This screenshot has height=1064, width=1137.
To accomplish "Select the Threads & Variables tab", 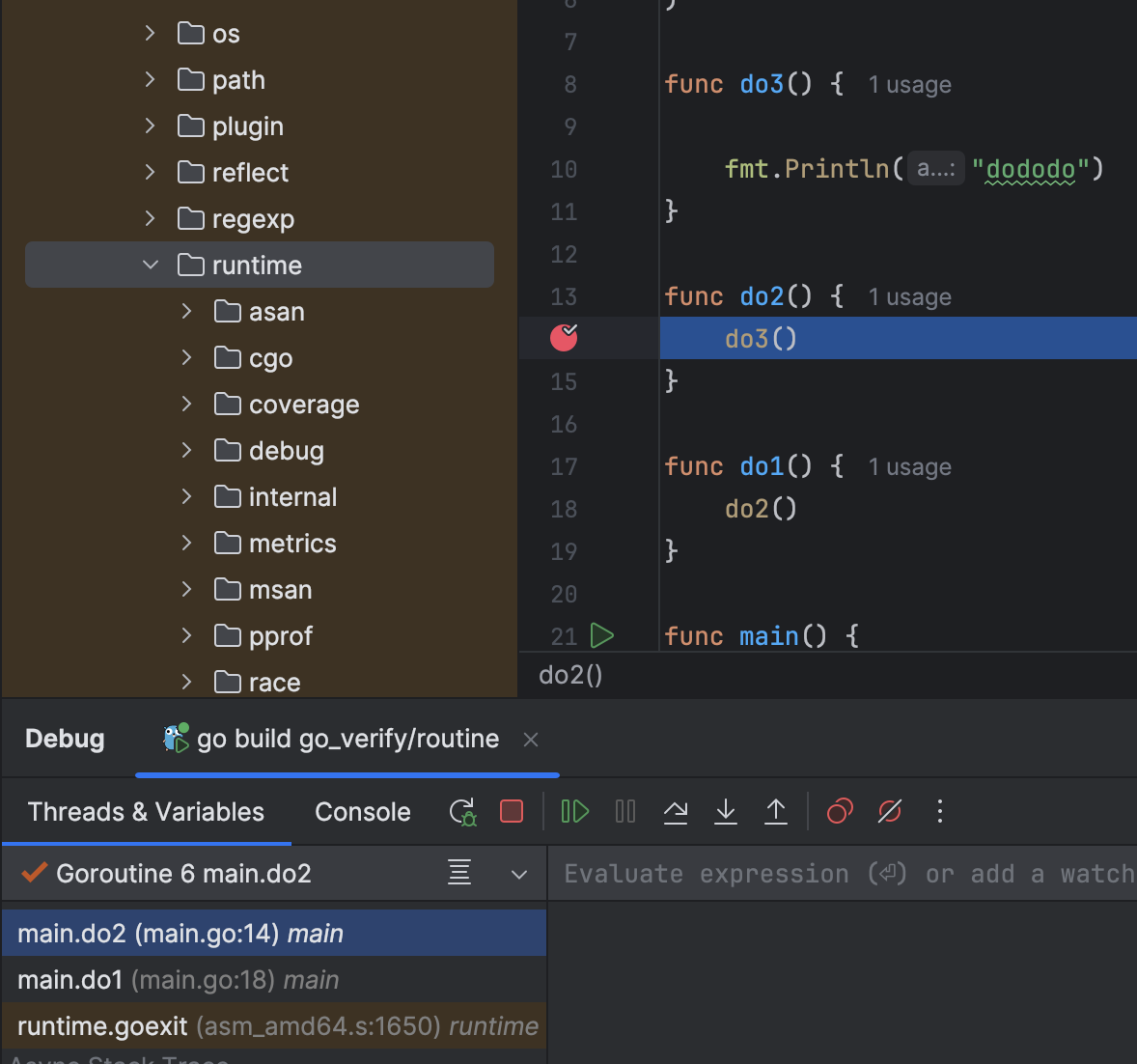I will 146,812.
